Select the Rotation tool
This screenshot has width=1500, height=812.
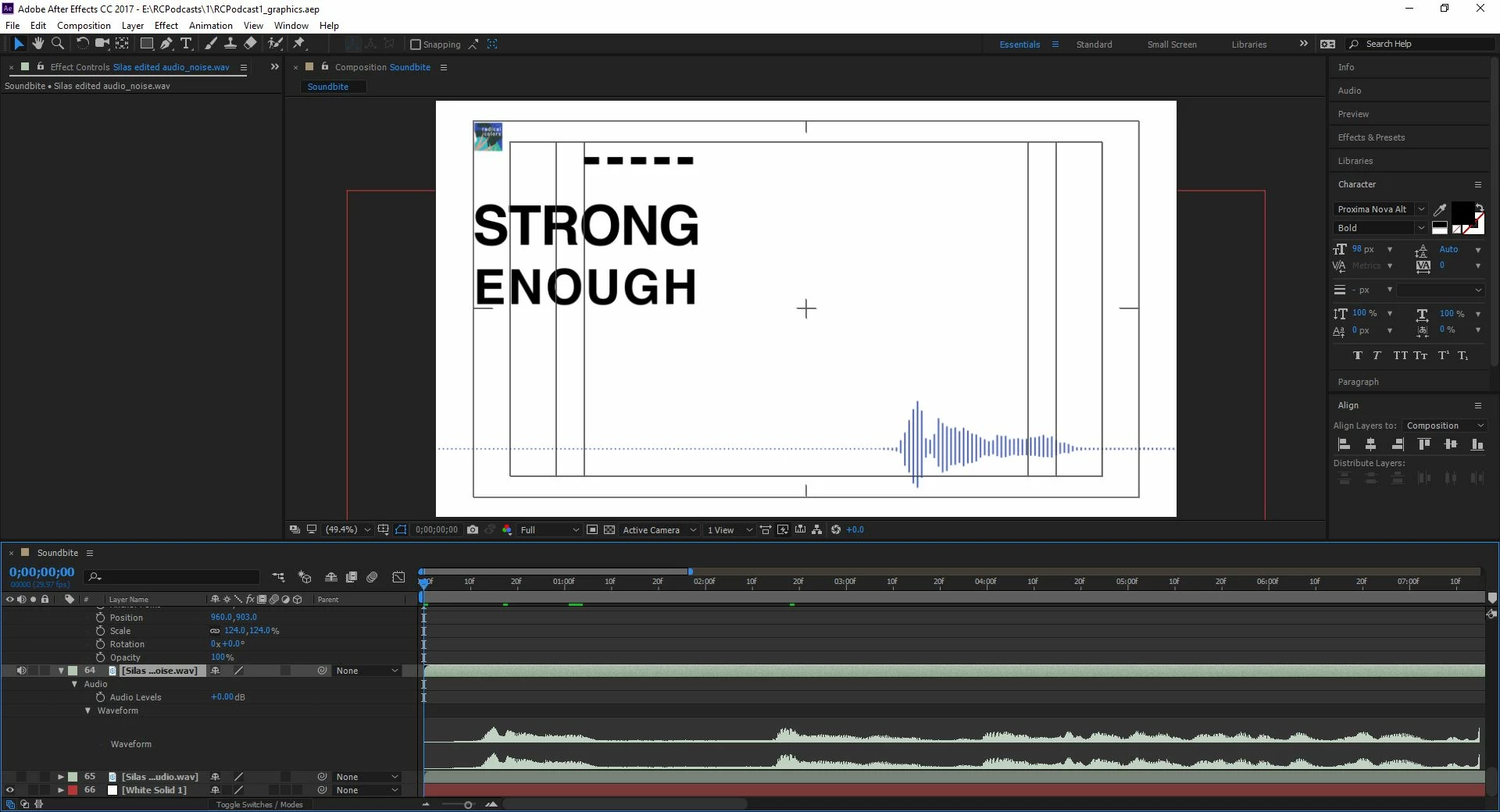coord(82,44)
